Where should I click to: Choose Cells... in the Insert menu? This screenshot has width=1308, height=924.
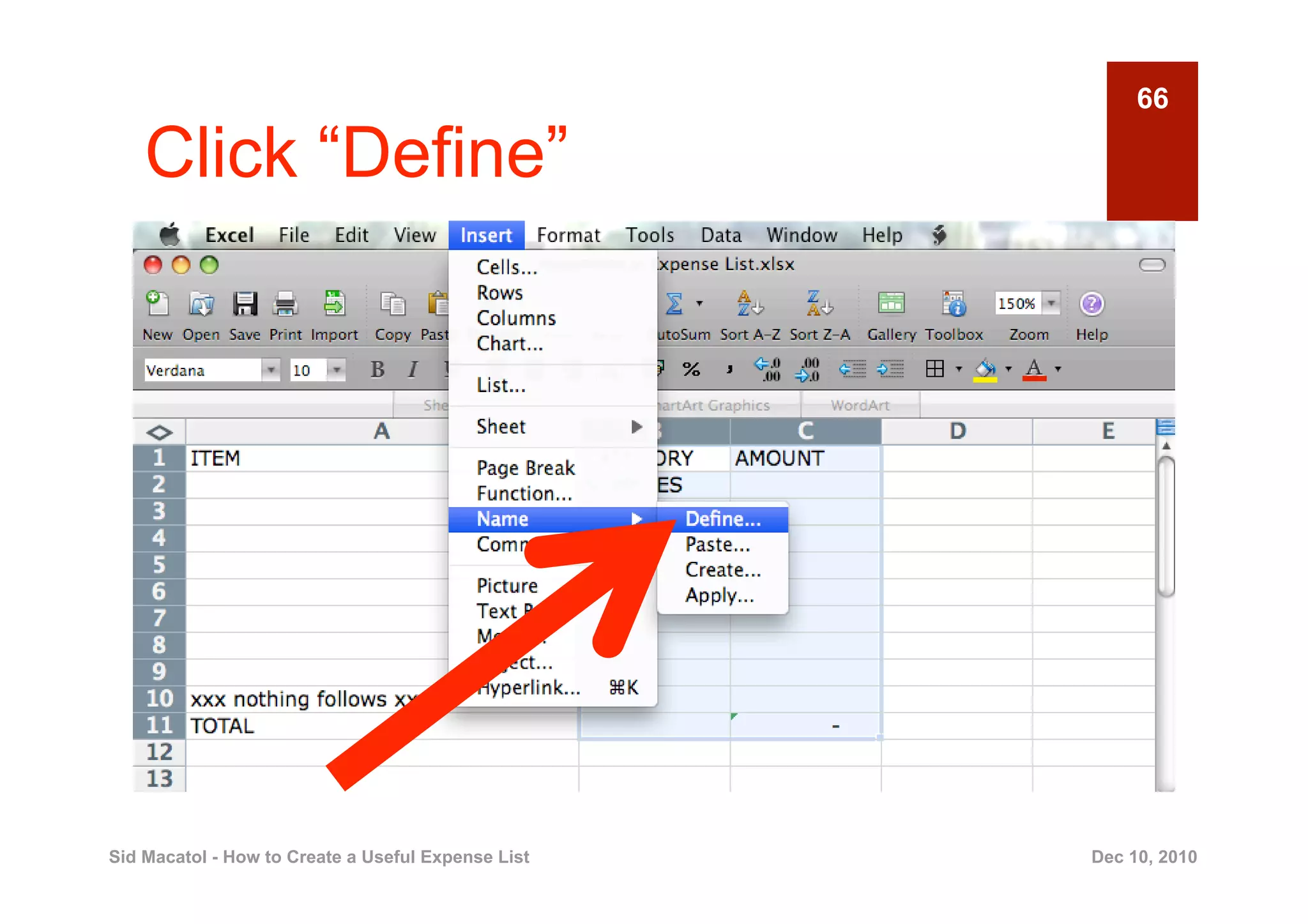click(553, 267)
